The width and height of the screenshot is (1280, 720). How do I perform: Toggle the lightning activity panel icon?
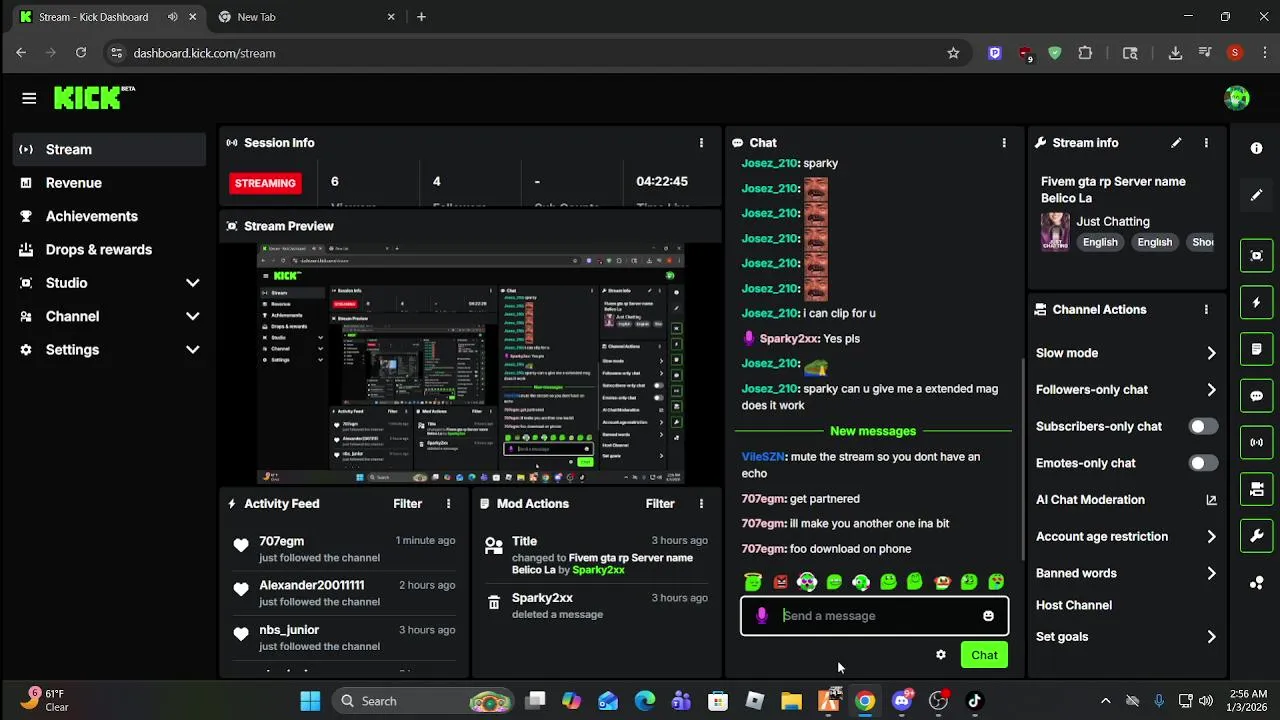click(x=1256, y=302)
